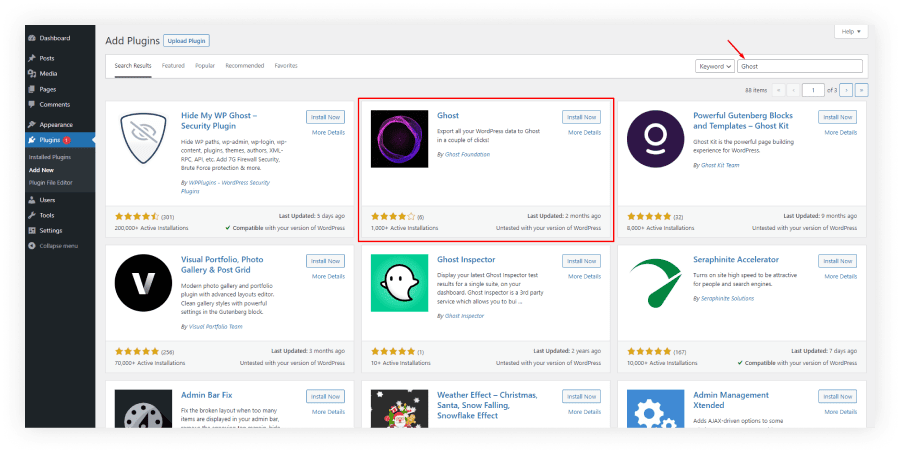The width and height of the screenshot is (900, 453).
Task: Open the Ghost Kit Team author link
Action: click(720, 165)
